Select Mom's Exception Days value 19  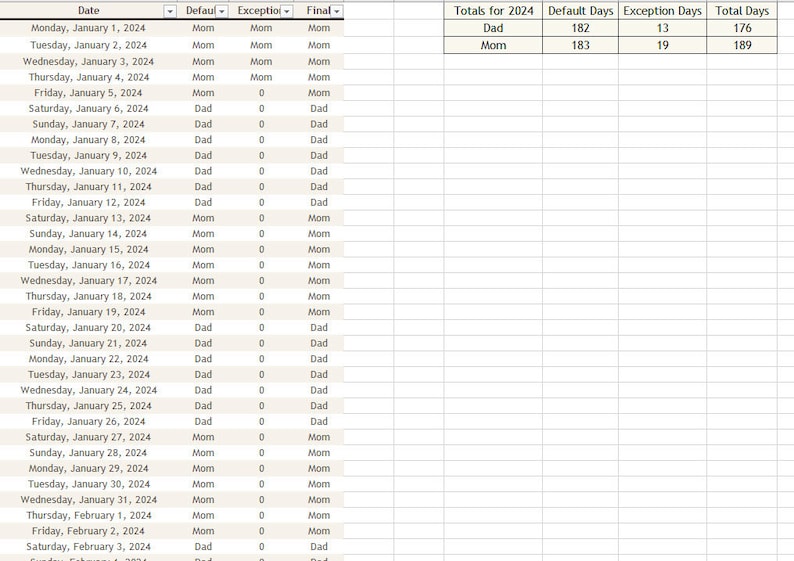click(662, 45)
